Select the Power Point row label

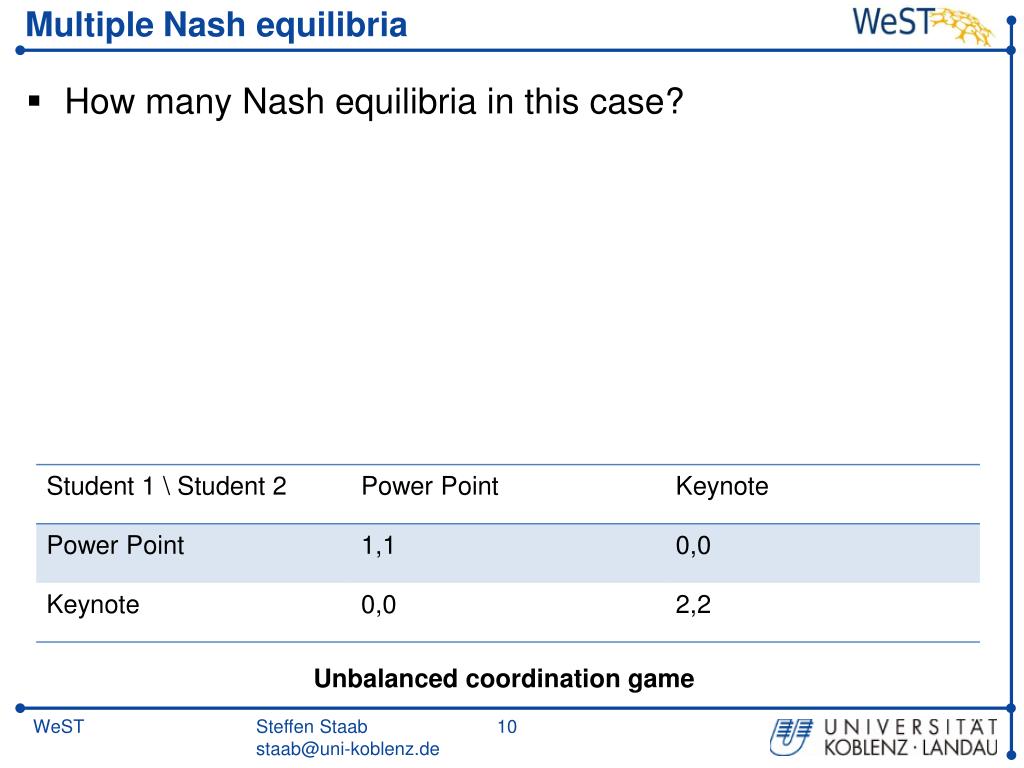116,545
